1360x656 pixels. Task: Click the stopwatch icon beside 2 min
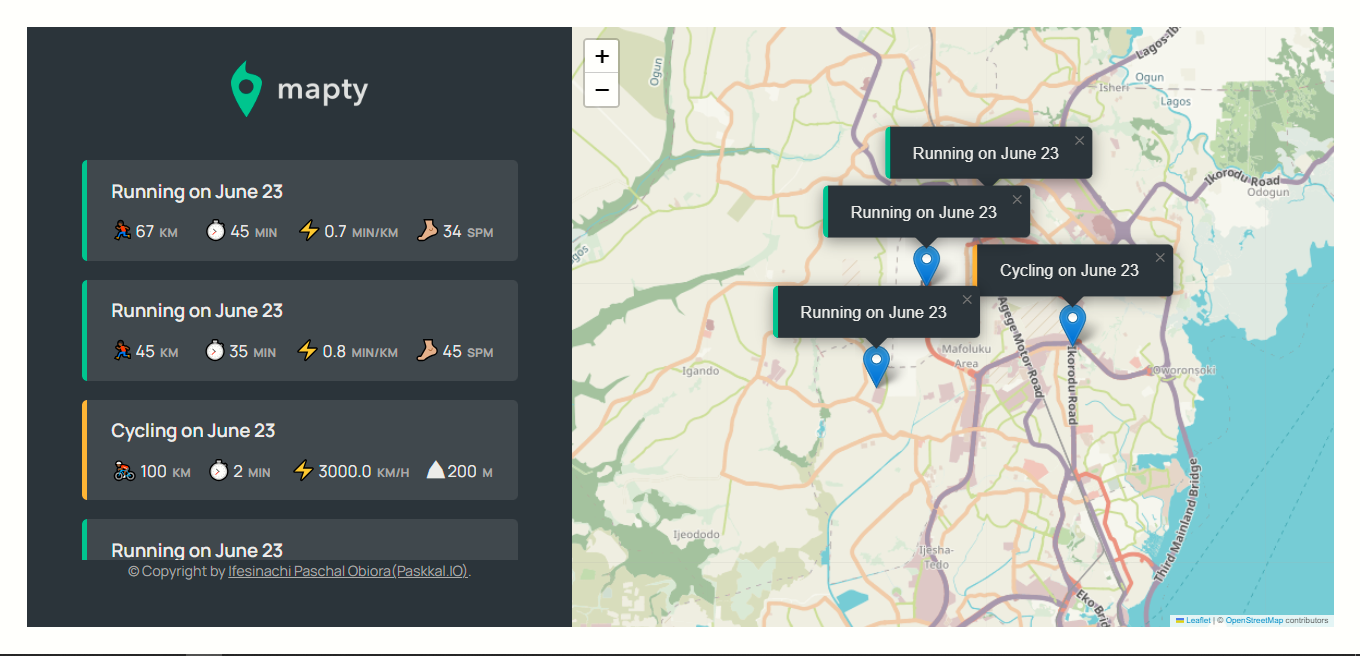click(x=218, y=471)
